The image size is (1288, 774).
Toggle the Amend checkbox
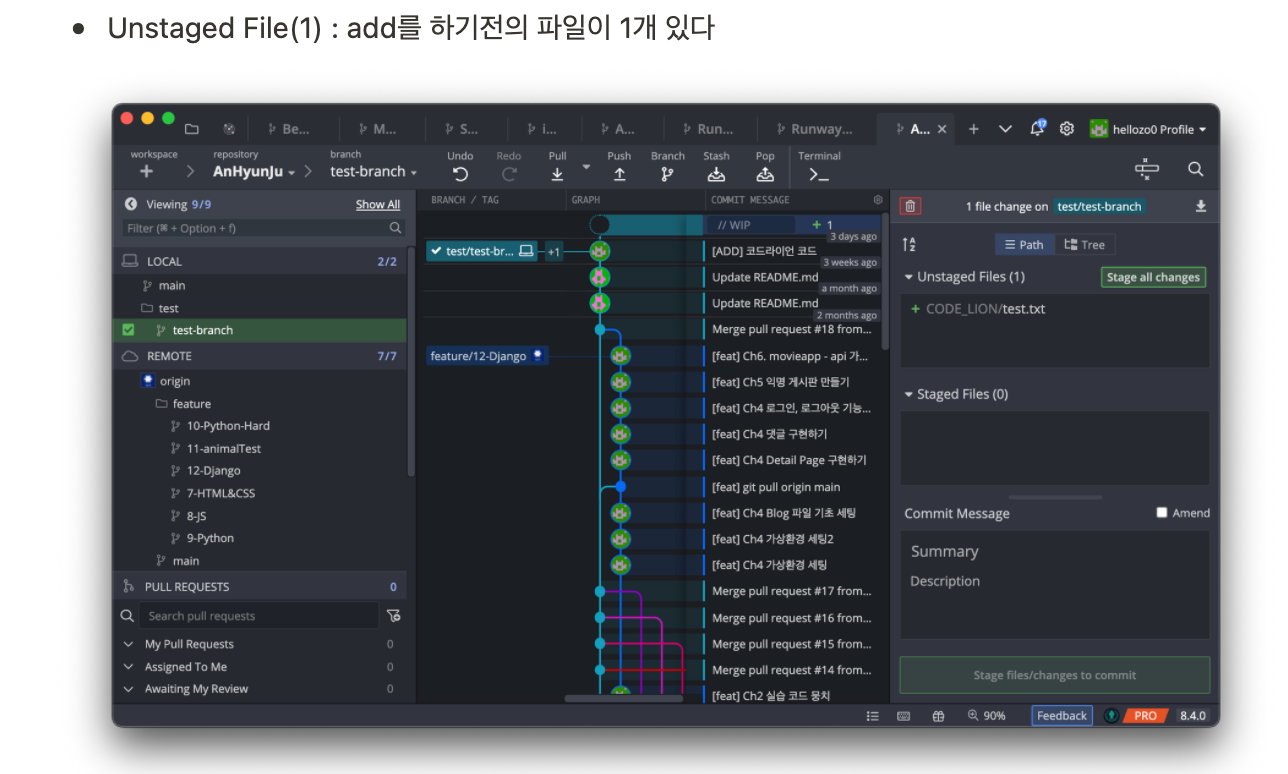(1162, 513)
